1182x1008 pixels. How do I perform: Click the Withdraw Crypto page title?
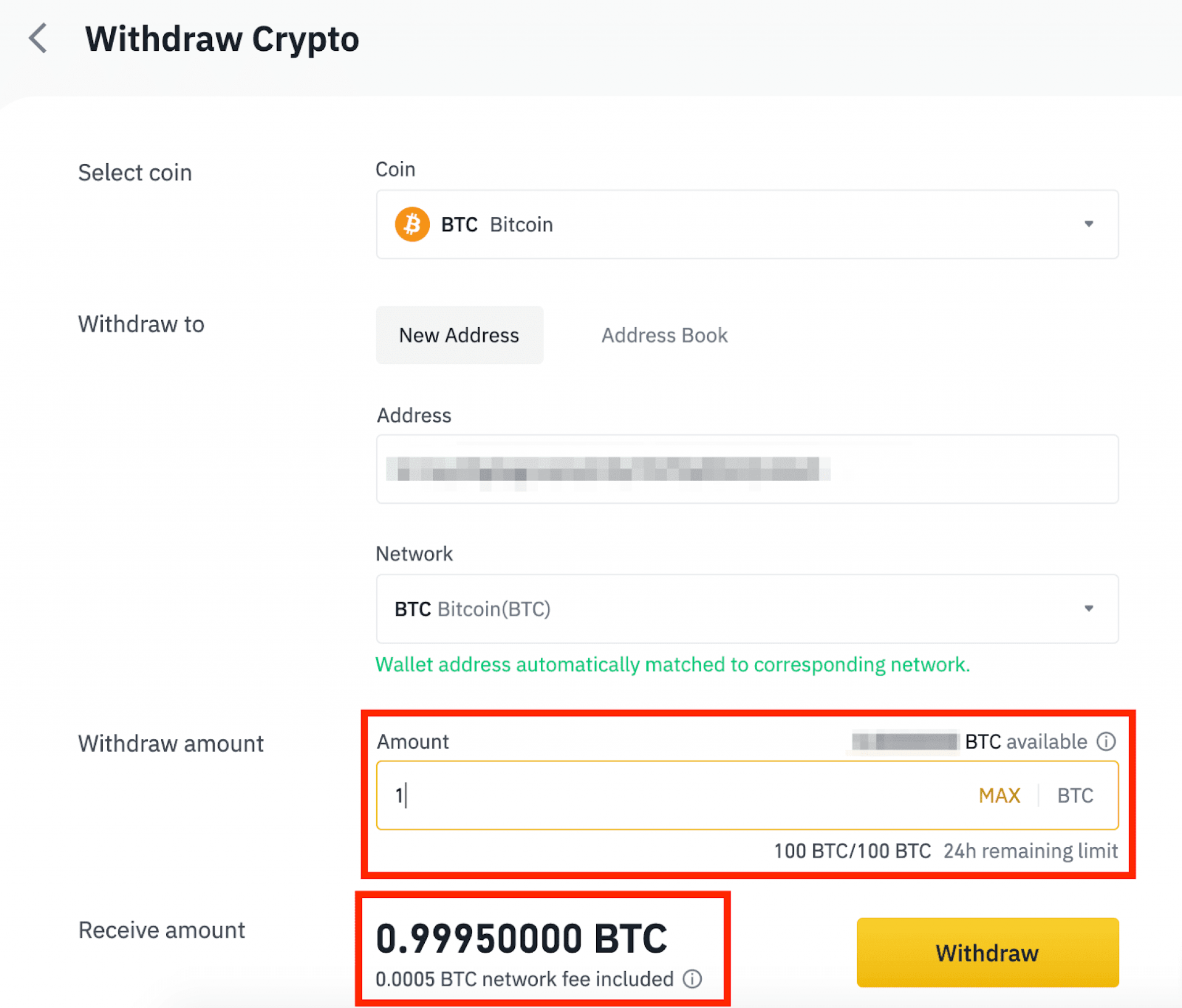click(x=222, y=39)
